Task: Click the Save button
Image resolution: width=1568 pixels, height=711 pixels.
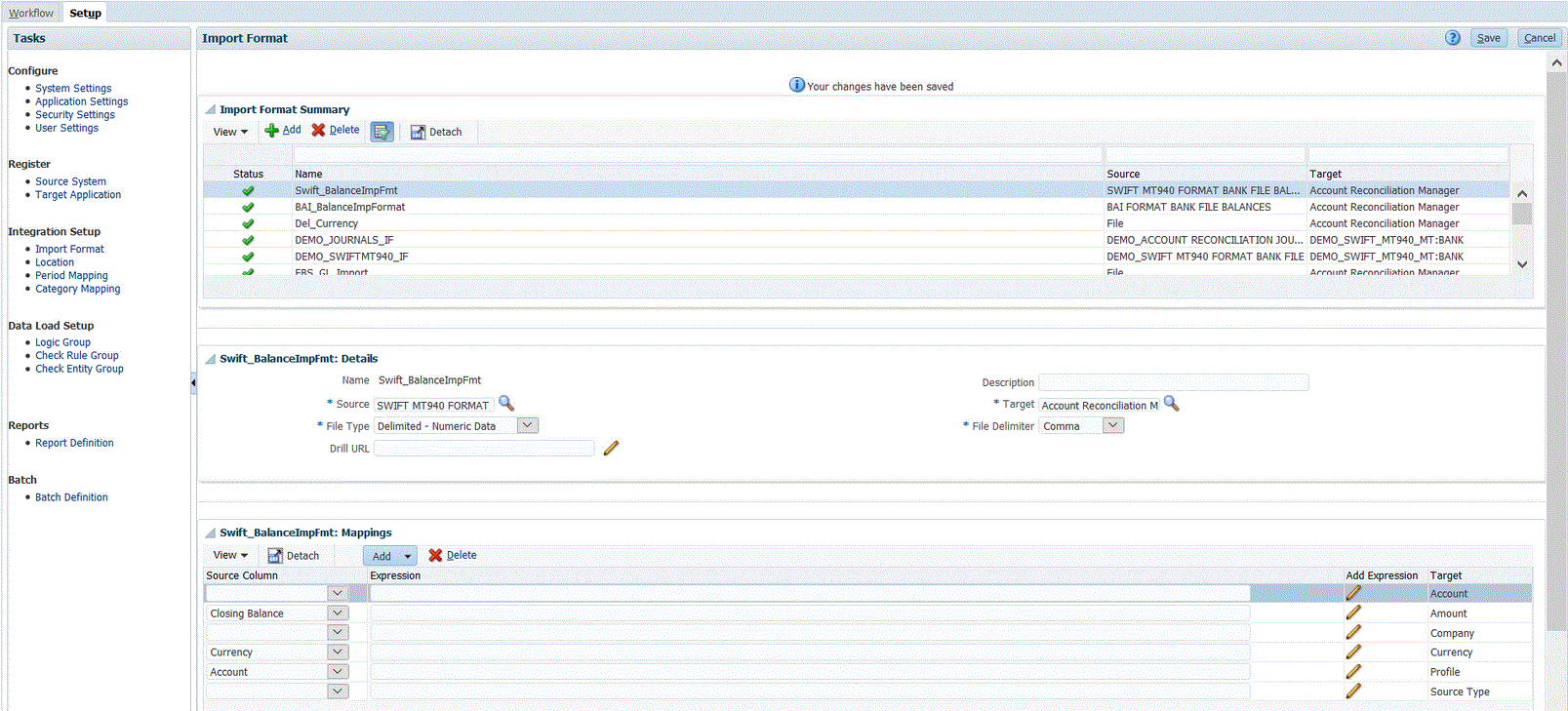Action: point(1489,38)
